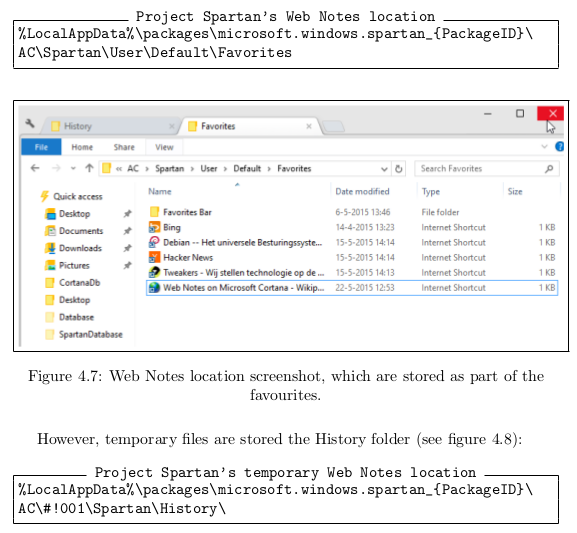Click the Quick access lightning icon
The image size is (577, 533).
[45, 197]
